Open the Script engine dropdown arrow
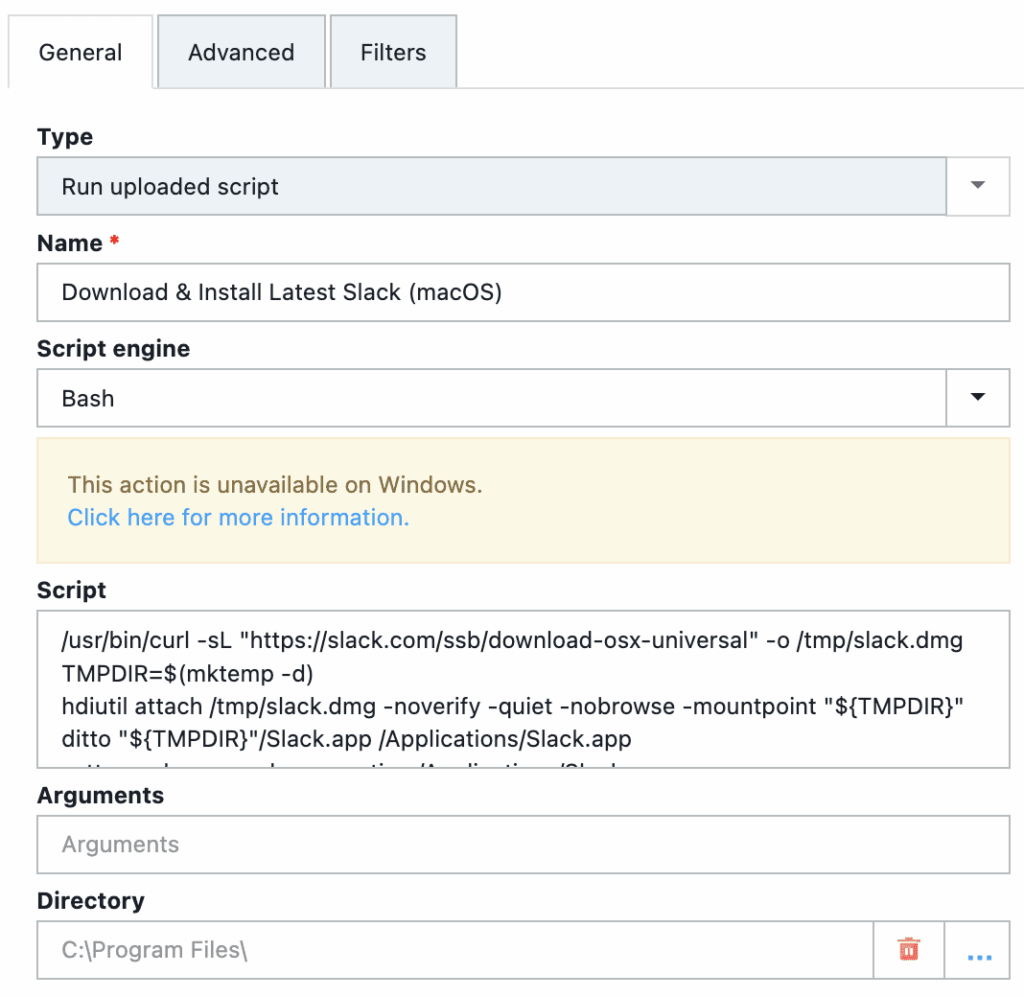Image resolution: width=1024 pixels, height=997 pixels. (978, 398)
